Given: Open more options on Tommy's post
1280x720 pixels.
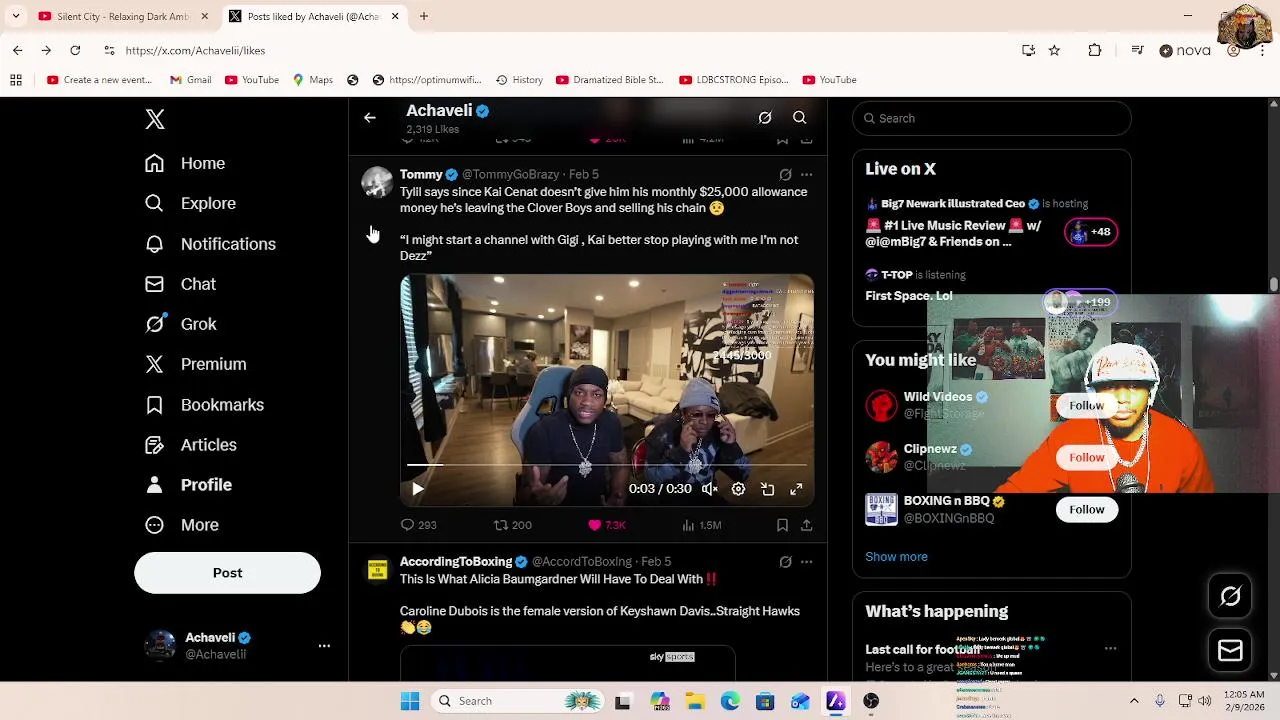Looking at the screenshot, I should (807, 174).
